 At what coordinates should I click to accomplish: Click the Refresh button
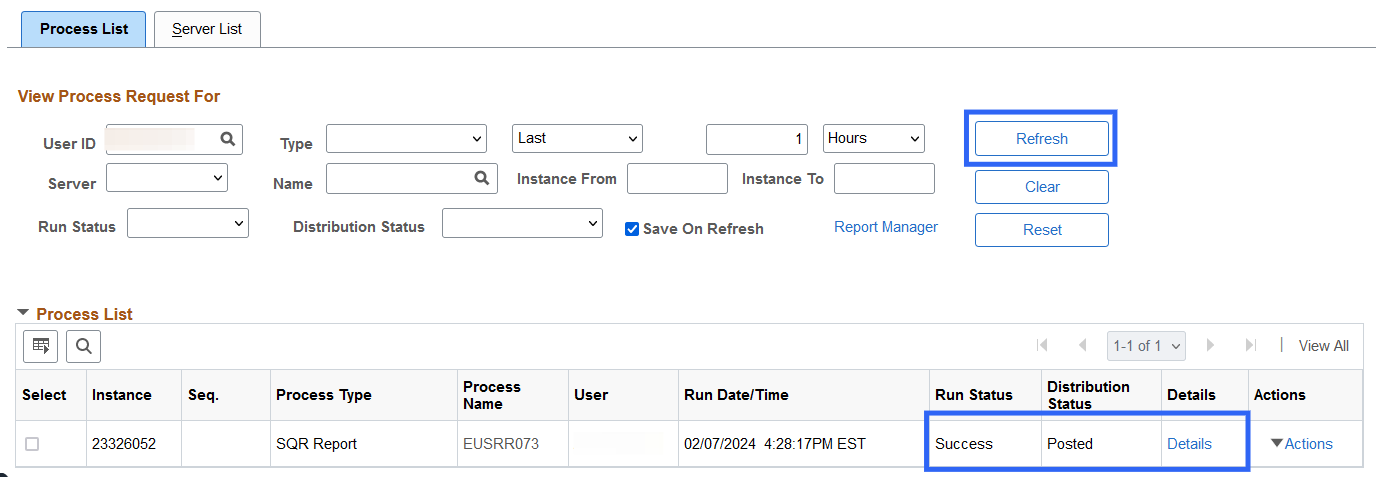(x=1041, y=139)
